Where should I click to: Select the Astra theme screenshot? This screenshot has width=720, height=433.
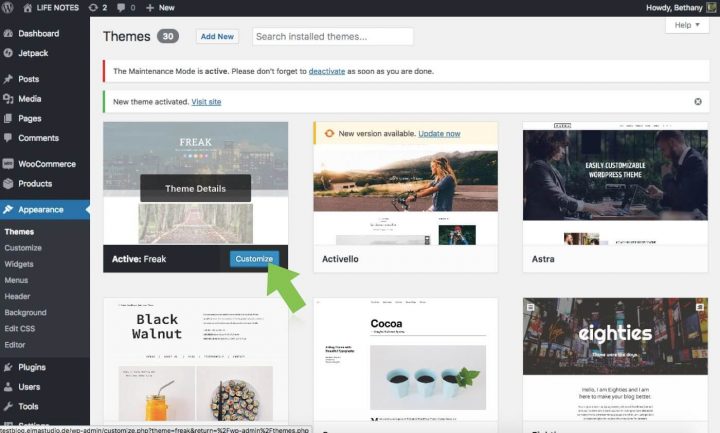coord(615,183)
